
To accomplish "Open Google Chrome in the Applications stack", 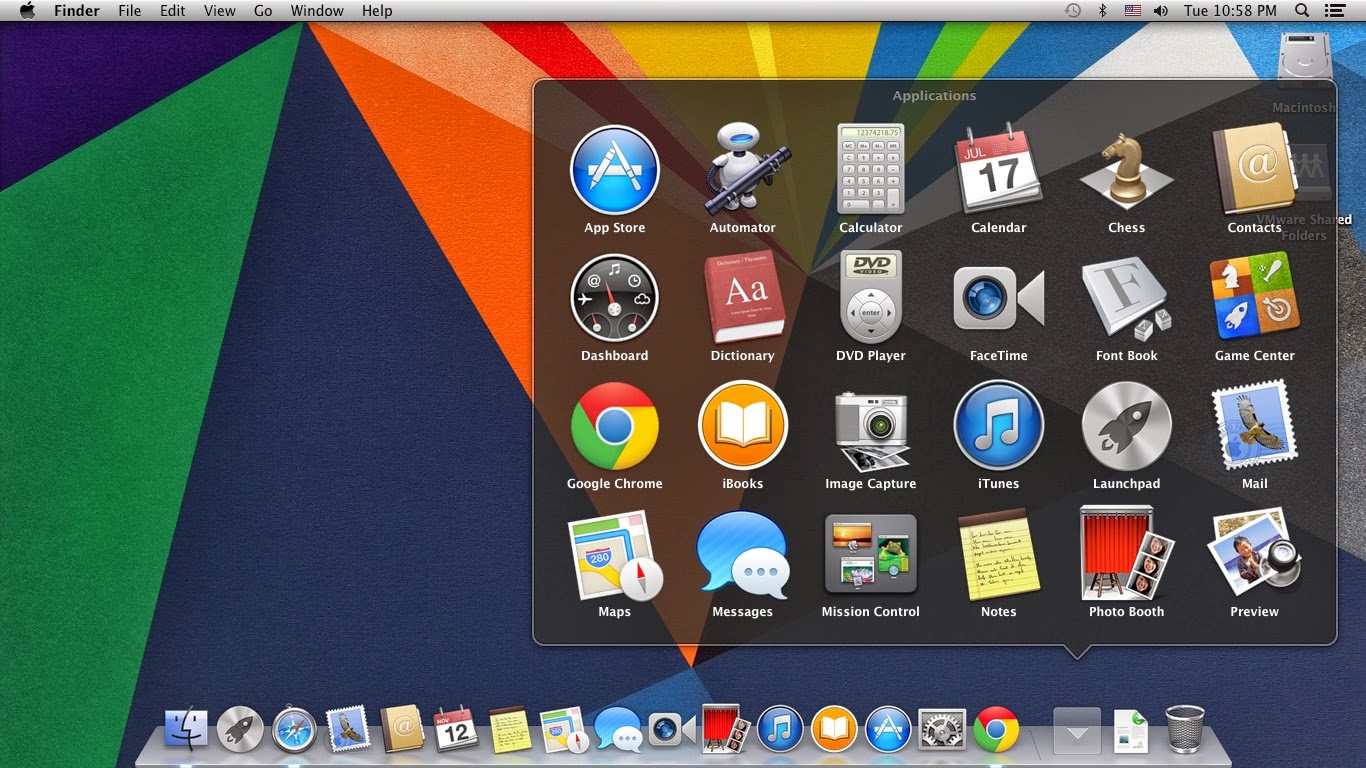I will 614,426.
